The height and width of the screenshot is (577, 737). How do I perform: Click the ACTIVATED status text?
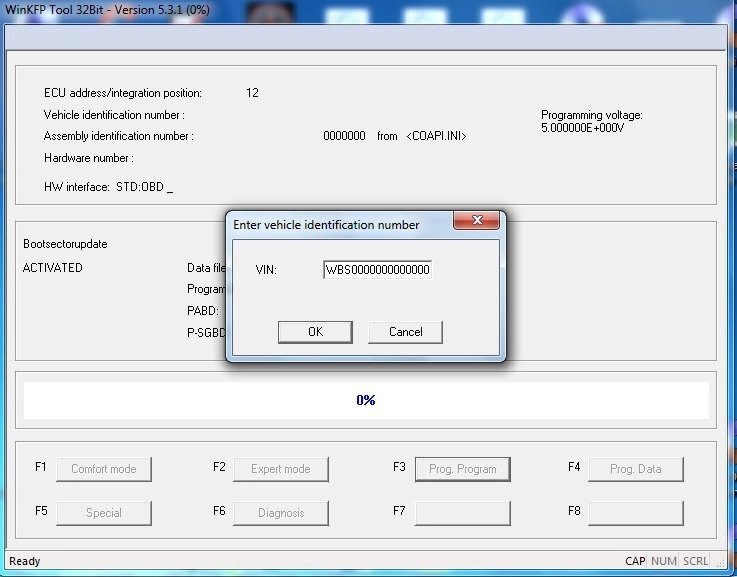pos(53,268)
